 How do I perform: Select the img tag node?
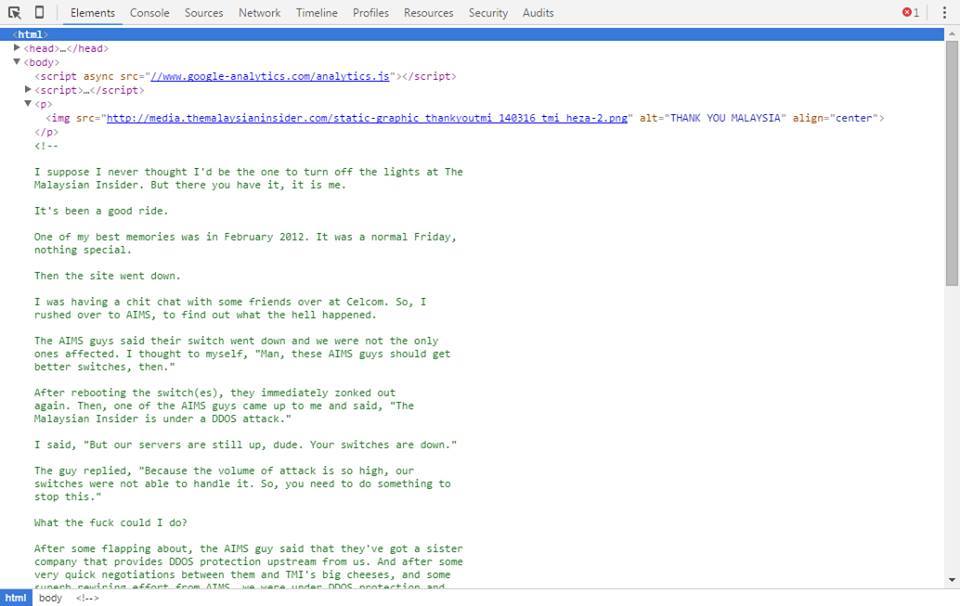[x=465, y=118]
